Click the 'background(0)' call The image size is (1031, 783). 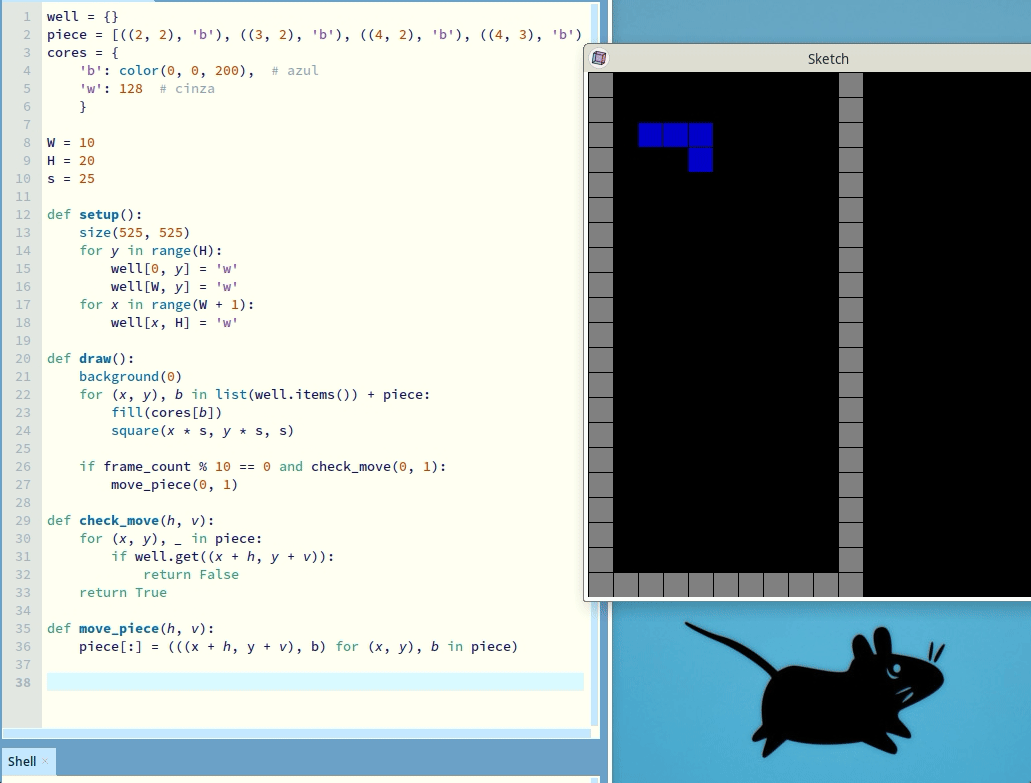(x=131, y=377)
